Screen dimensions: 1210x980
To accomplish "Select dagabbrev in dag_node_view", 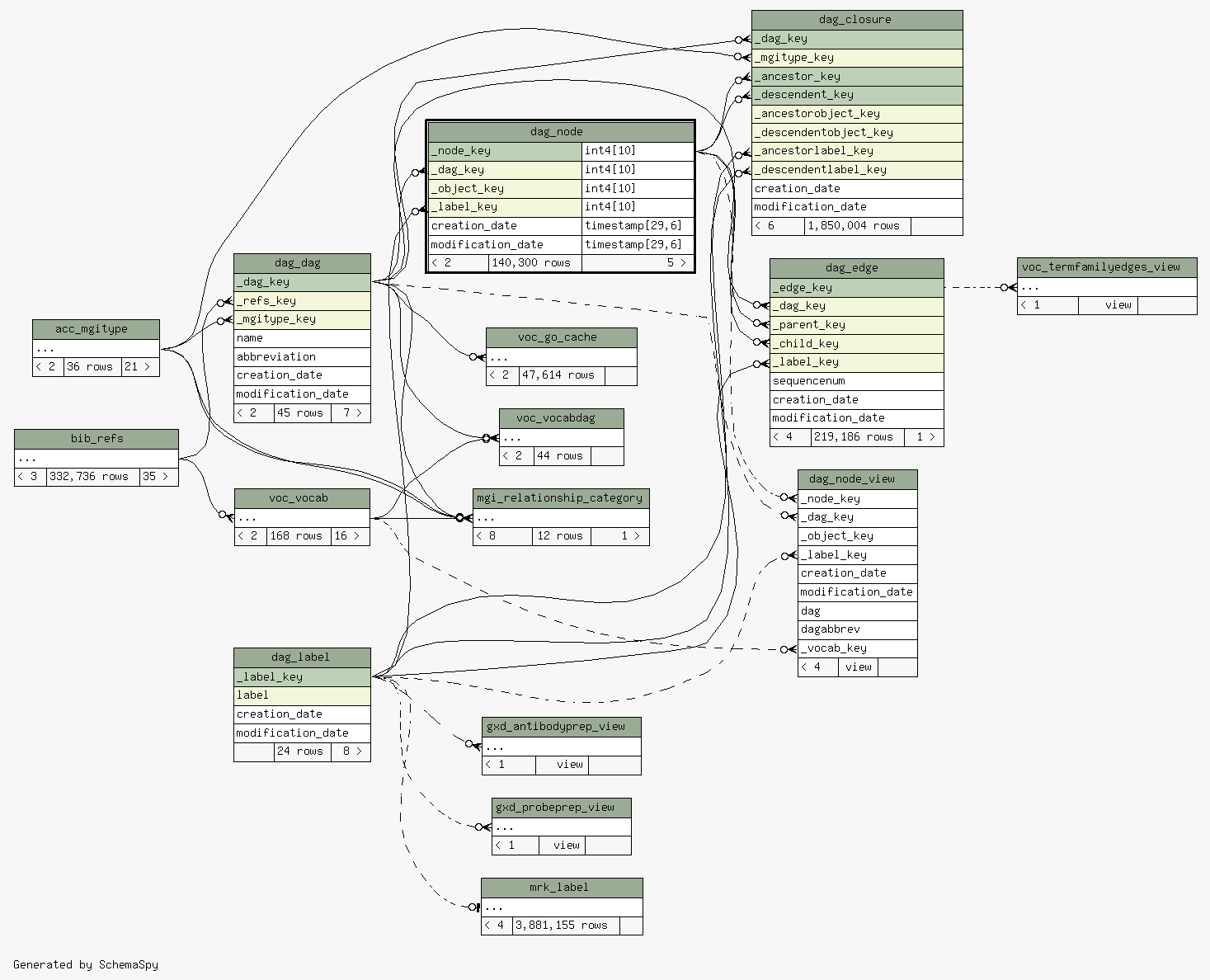I will click(857, 629).
